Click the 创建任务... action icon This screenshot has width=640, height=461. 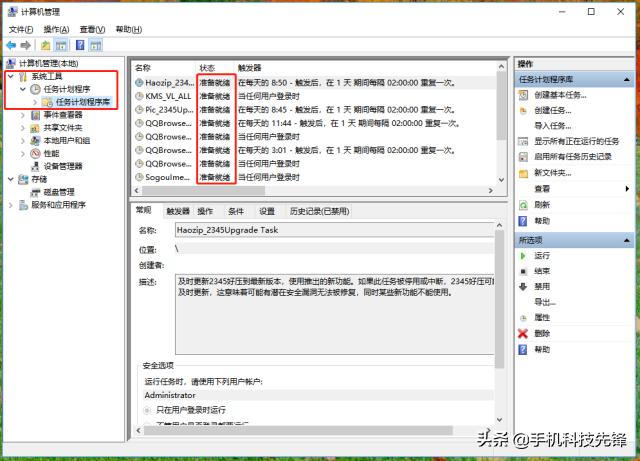click(x=523, y=111)
